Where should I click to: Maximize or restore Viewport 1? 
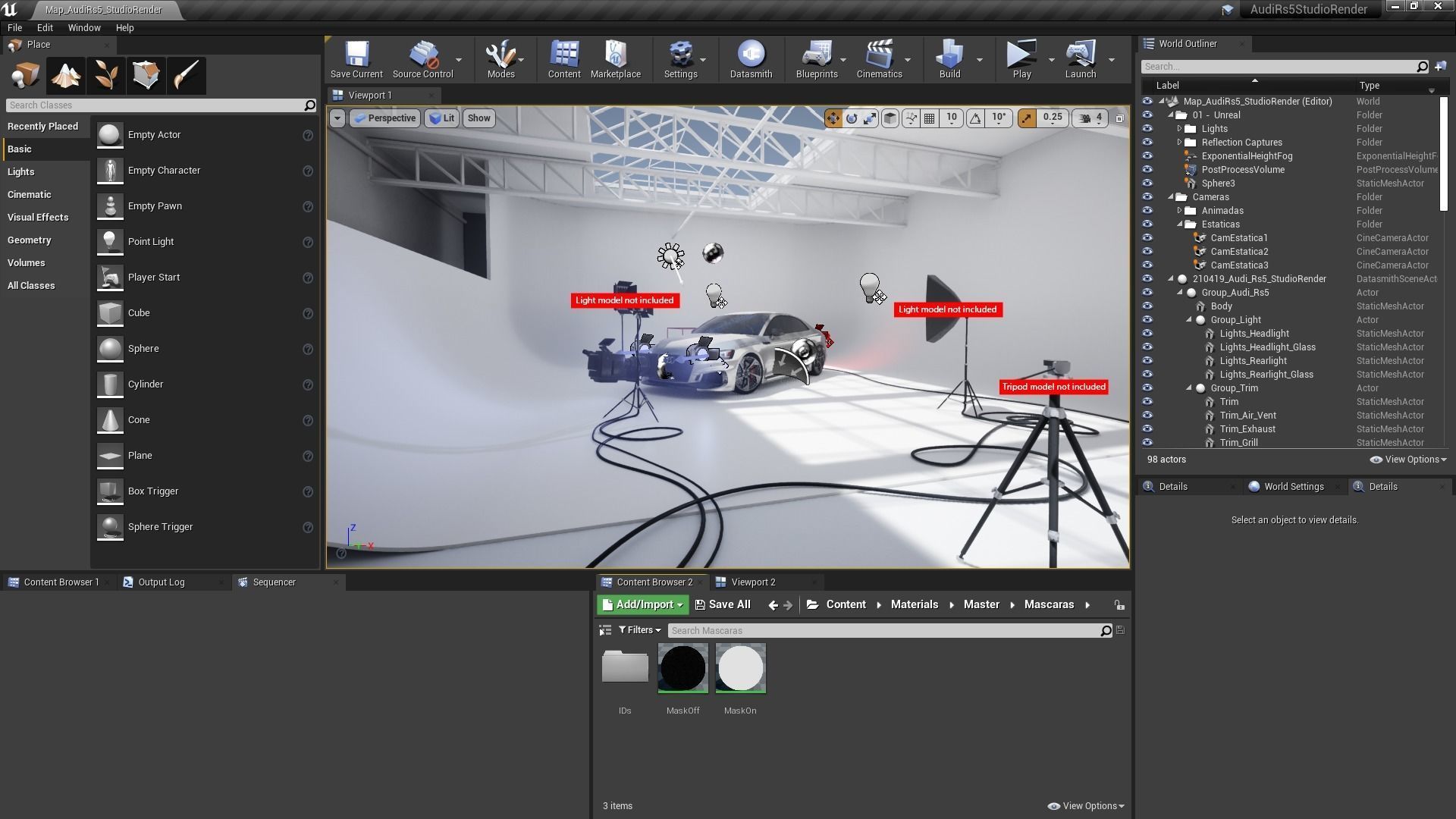pos(1119,118)
